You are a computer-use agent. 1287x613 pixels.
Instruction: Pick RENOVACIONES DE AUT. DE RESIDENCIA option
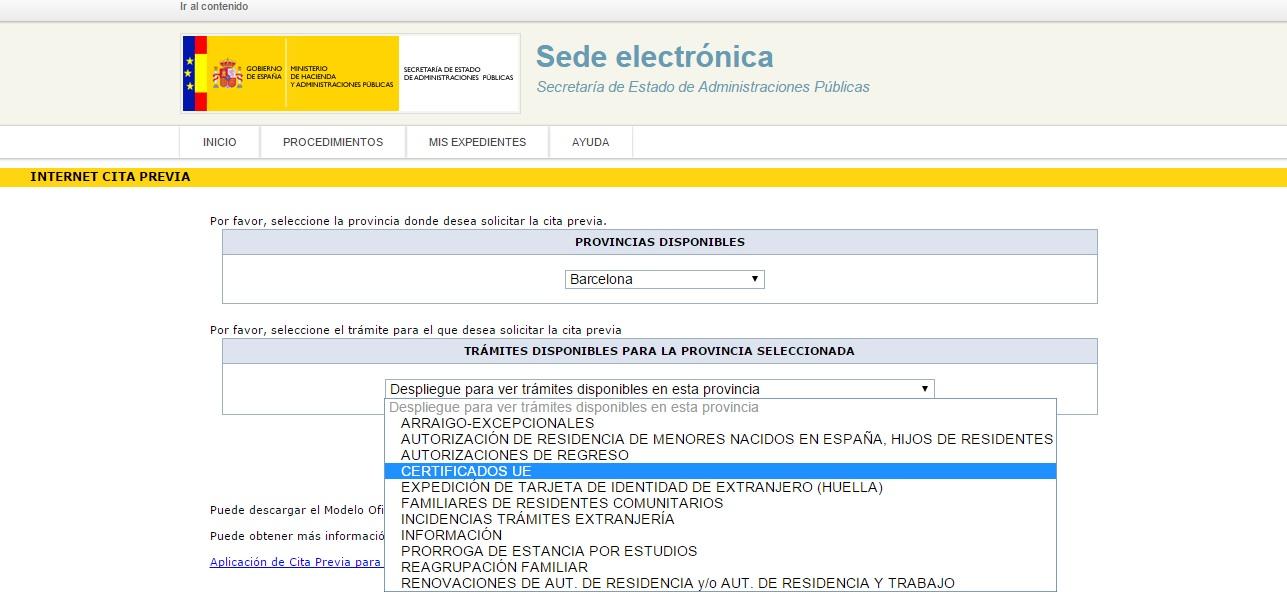[x=677, y=583]
